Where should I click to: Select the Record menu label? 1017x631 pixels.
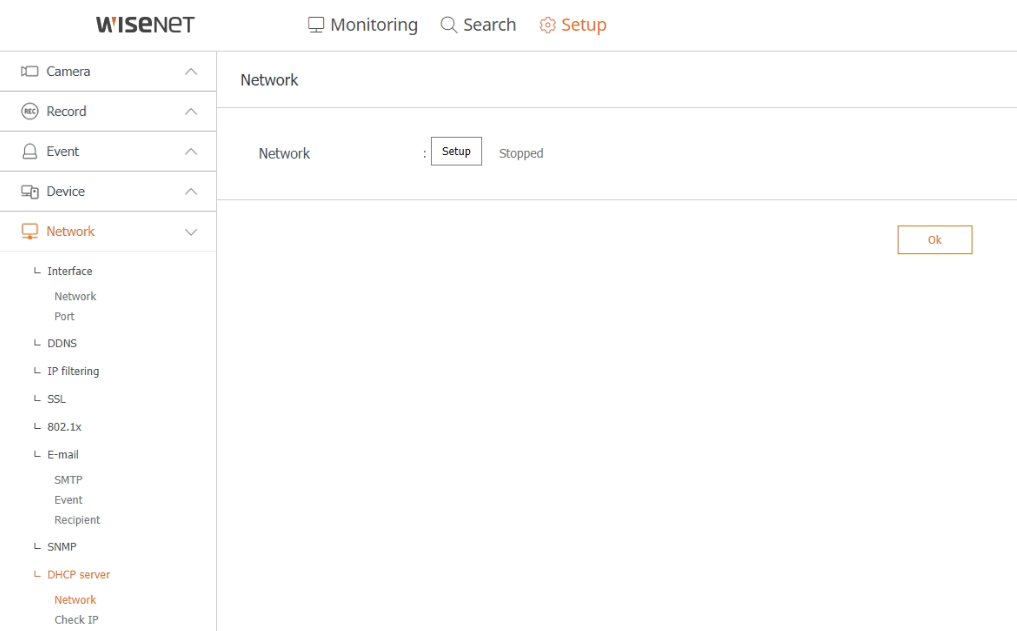click(x=66, y=112)
